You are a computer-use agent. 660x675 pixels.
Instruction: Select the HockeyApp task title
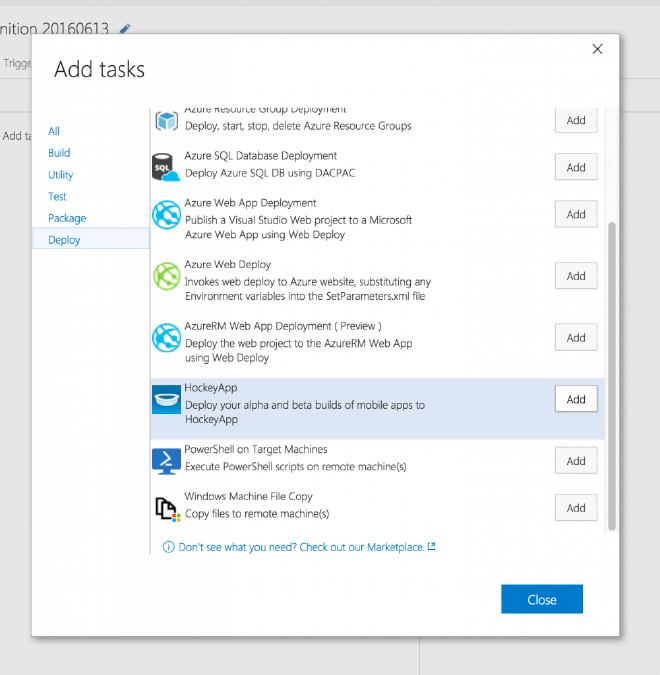[x=211, y=387]
